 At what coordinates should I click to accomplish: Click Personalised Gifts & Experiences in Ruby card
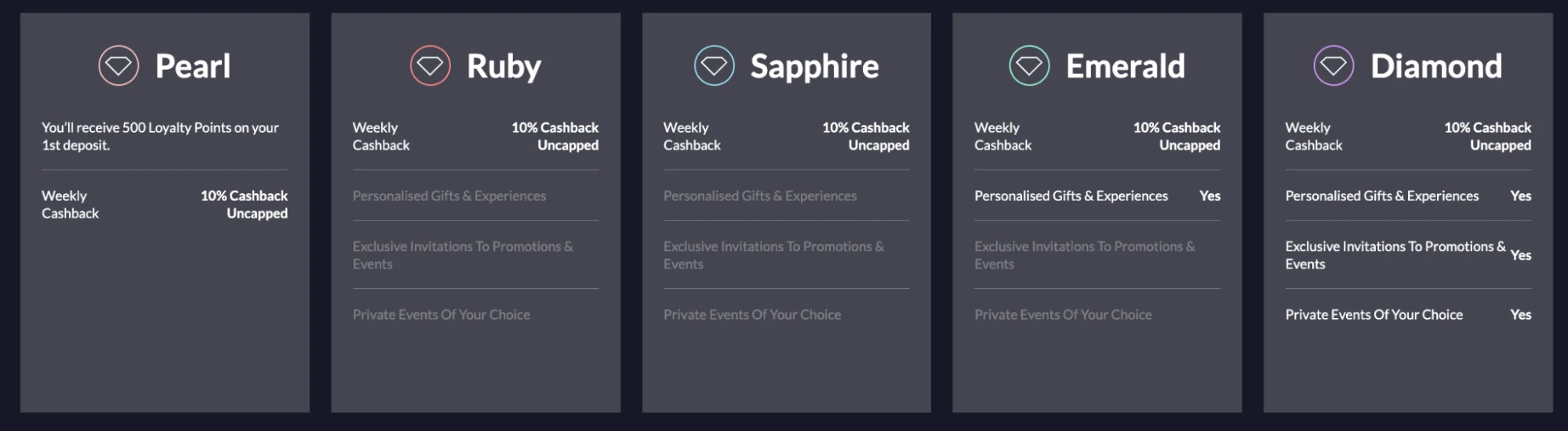click(449, 195)
